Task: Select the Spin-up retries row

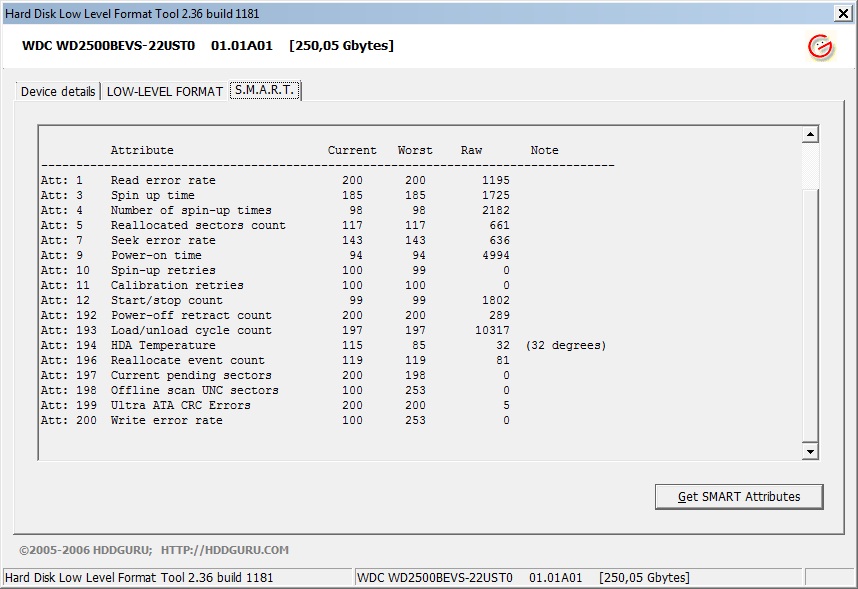Action: (x=275, y=270)
